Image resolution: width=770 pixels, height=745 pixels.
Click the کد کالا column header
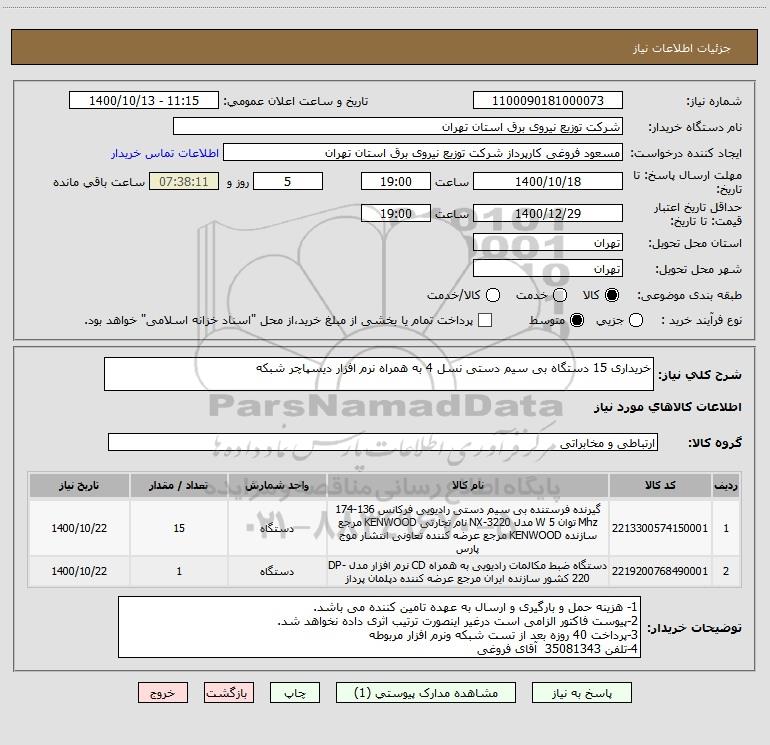tap(660, 486)
